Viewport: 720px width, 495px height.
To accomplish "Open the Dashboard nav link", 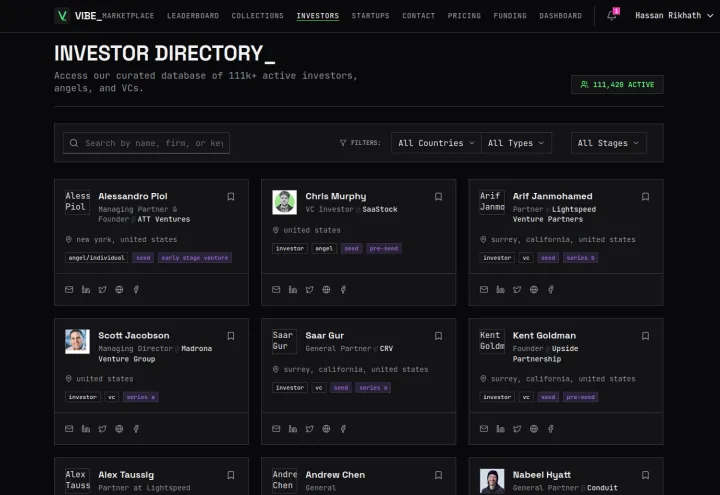I will 560,16.
